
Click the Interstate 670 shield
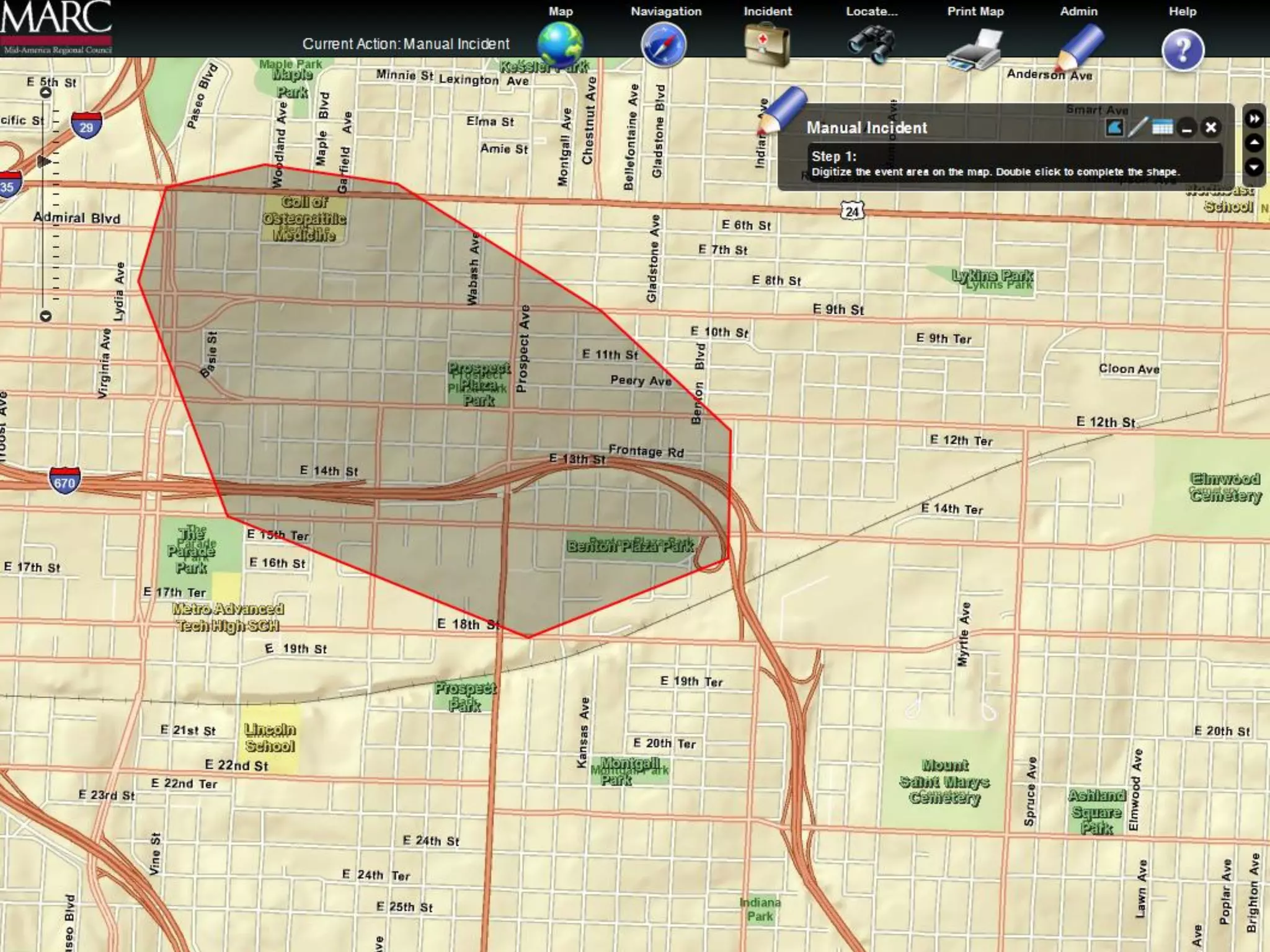[64, 481]
